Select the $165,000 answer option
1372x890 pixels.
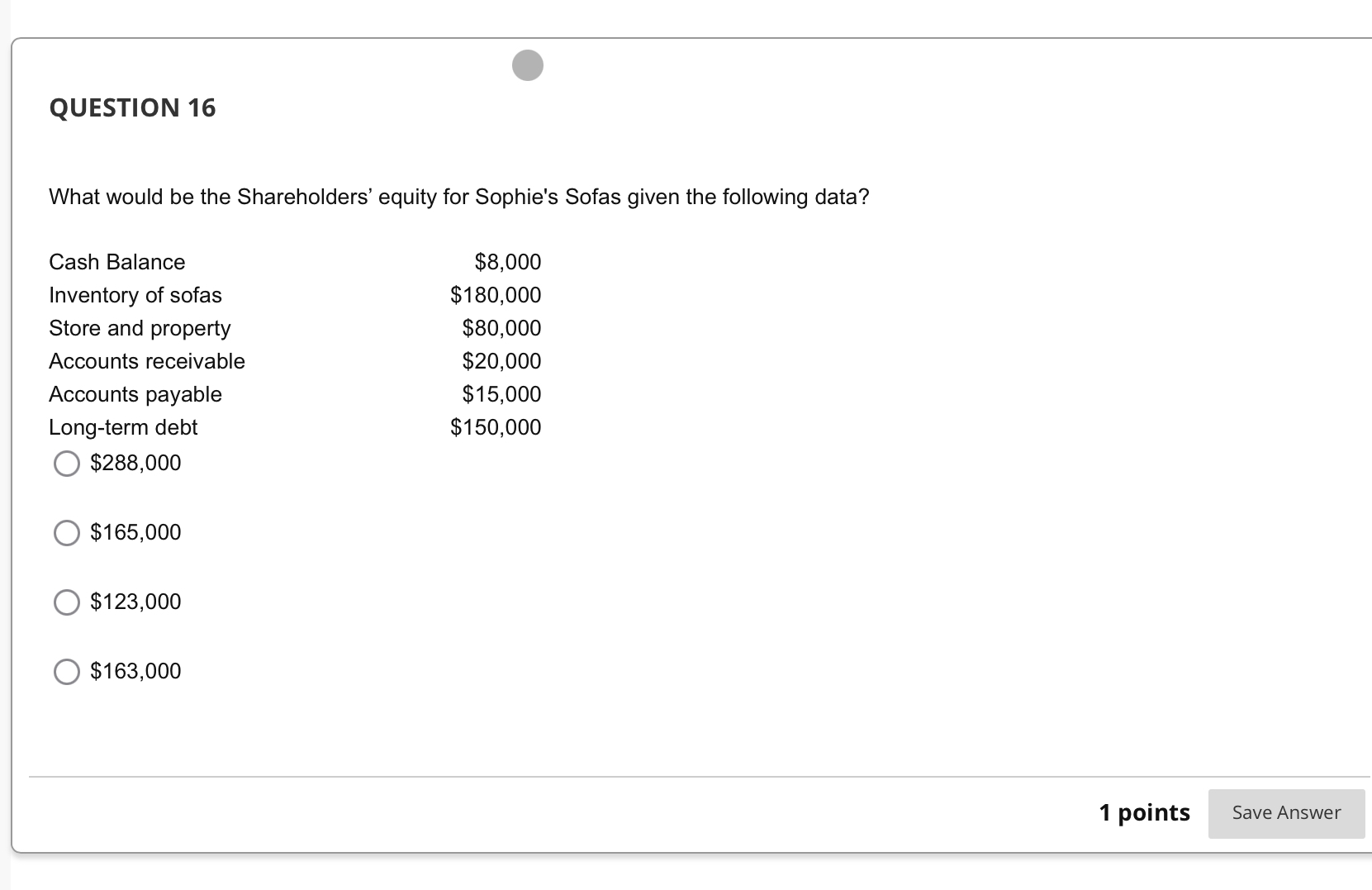pos(67,533)
